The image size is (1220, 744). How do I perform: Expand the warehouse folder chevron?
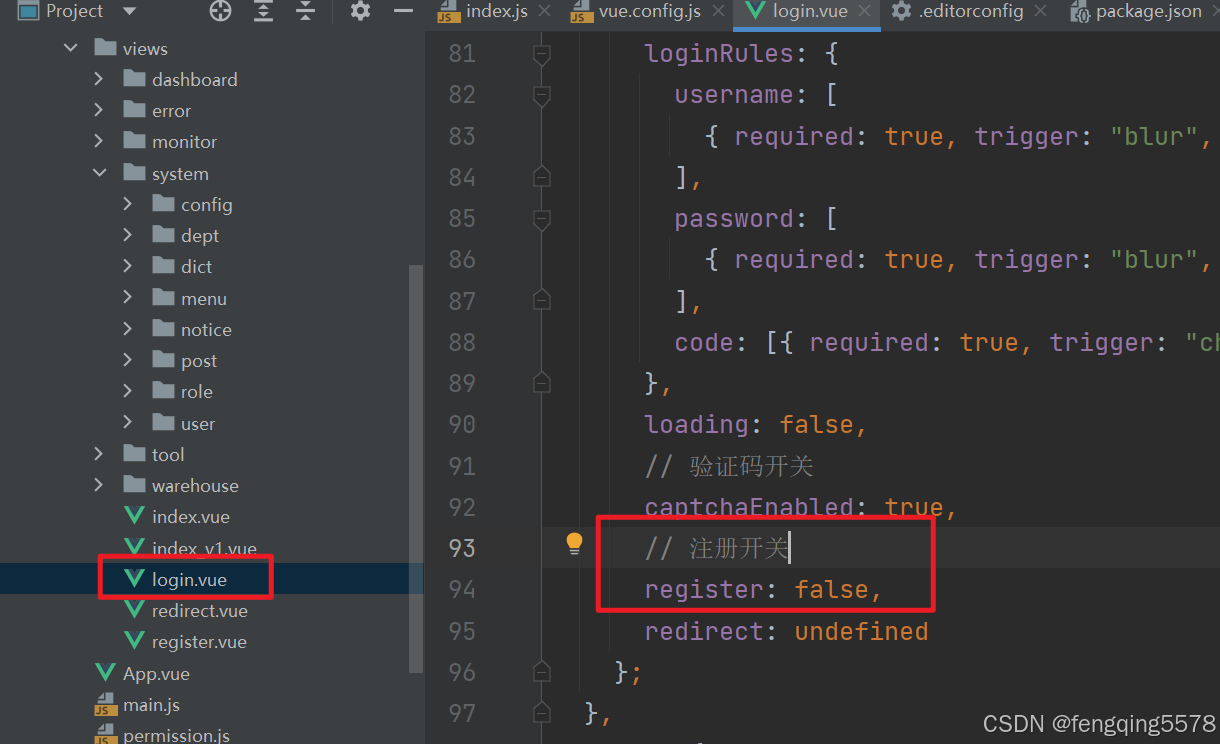98,485
